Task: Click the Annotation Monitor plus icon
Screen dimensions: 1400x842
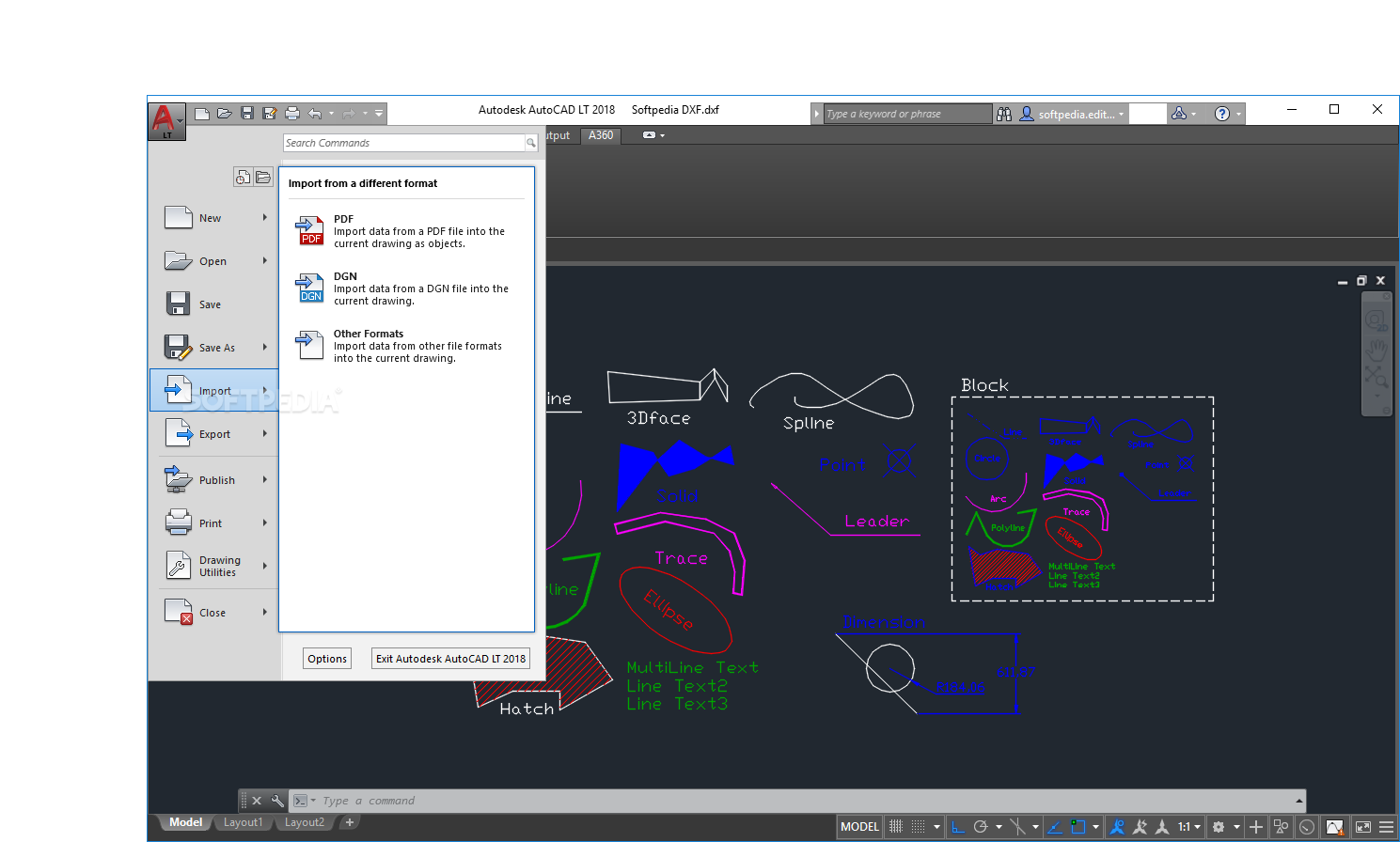Action: [x=1255, y=827]
